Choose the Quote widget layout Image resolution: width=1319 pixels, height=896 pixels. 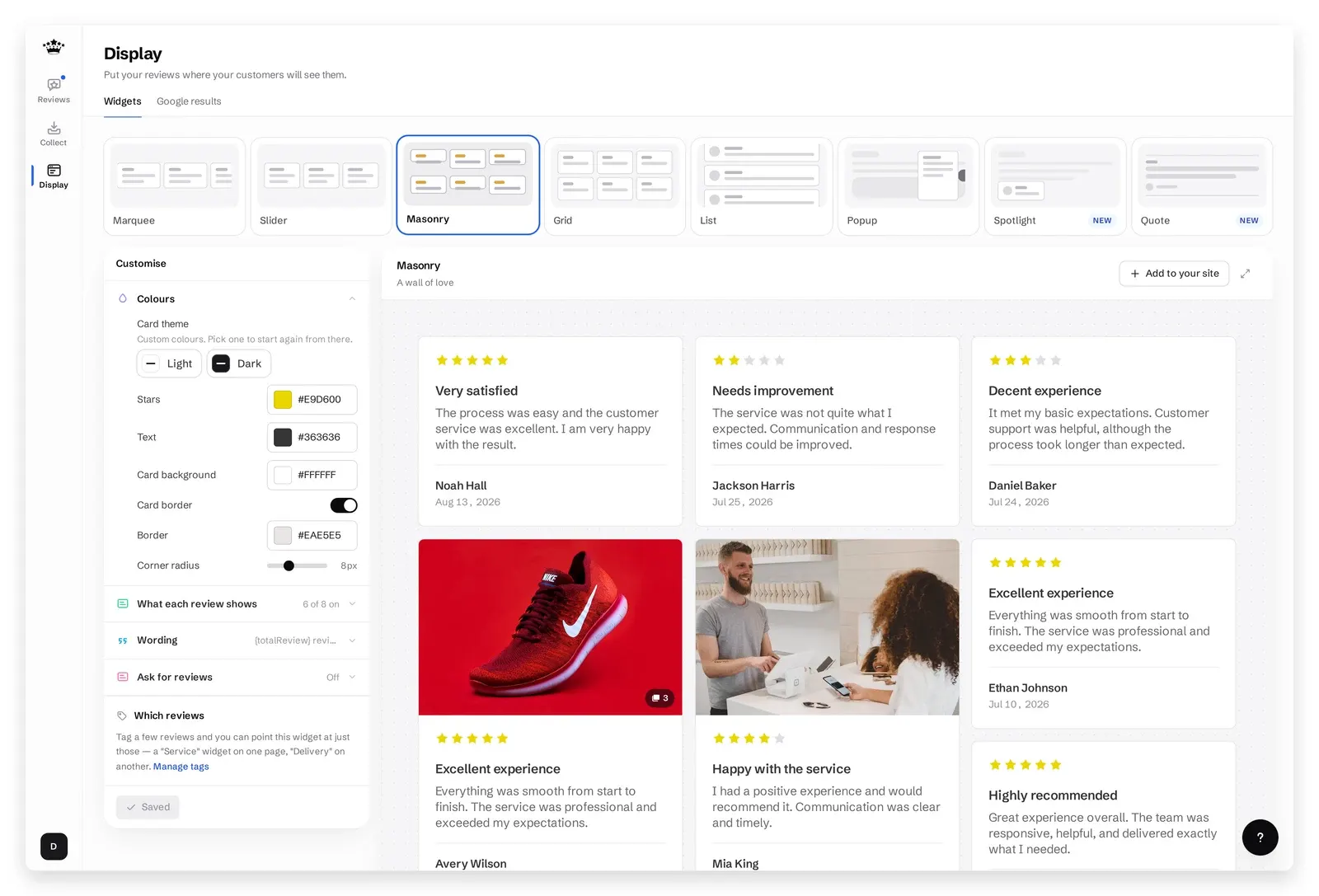click(1202, 186)
